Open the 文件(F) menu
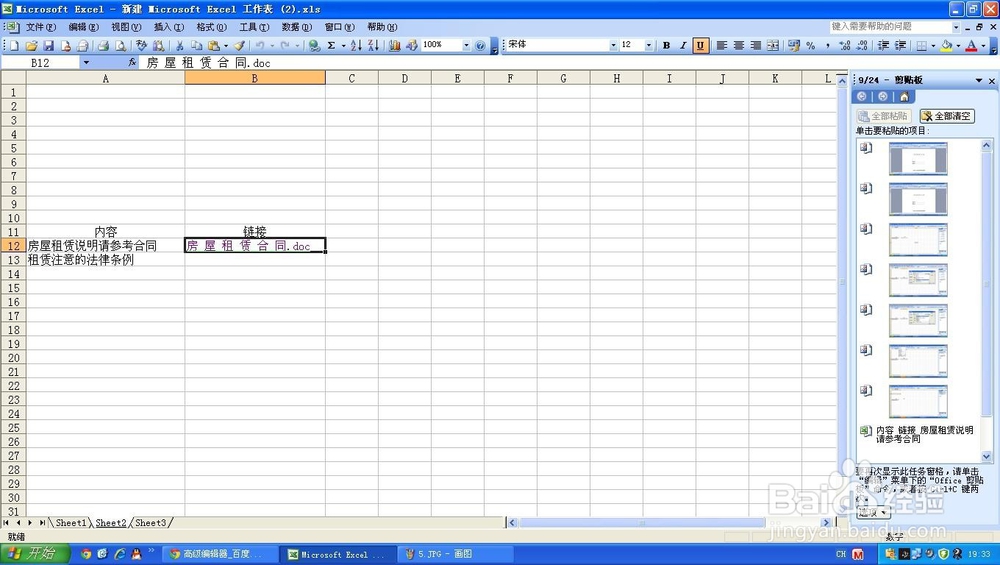The height and width of the screenshot is (565, 1000). point(41,27)
